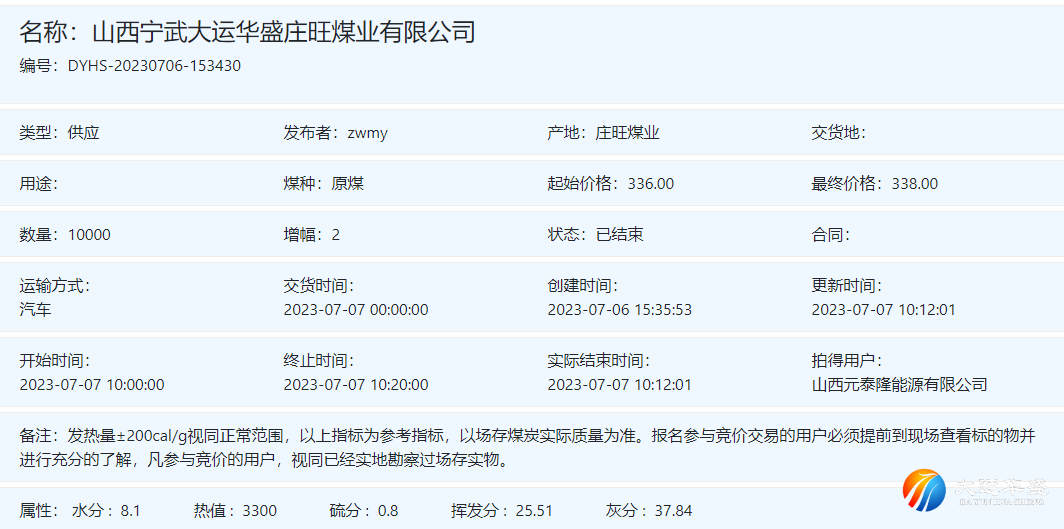Screen dimensions: 1064x529
Task: Click the listing number DYHS-20230706-153430
Action: (x=154, y=66)
